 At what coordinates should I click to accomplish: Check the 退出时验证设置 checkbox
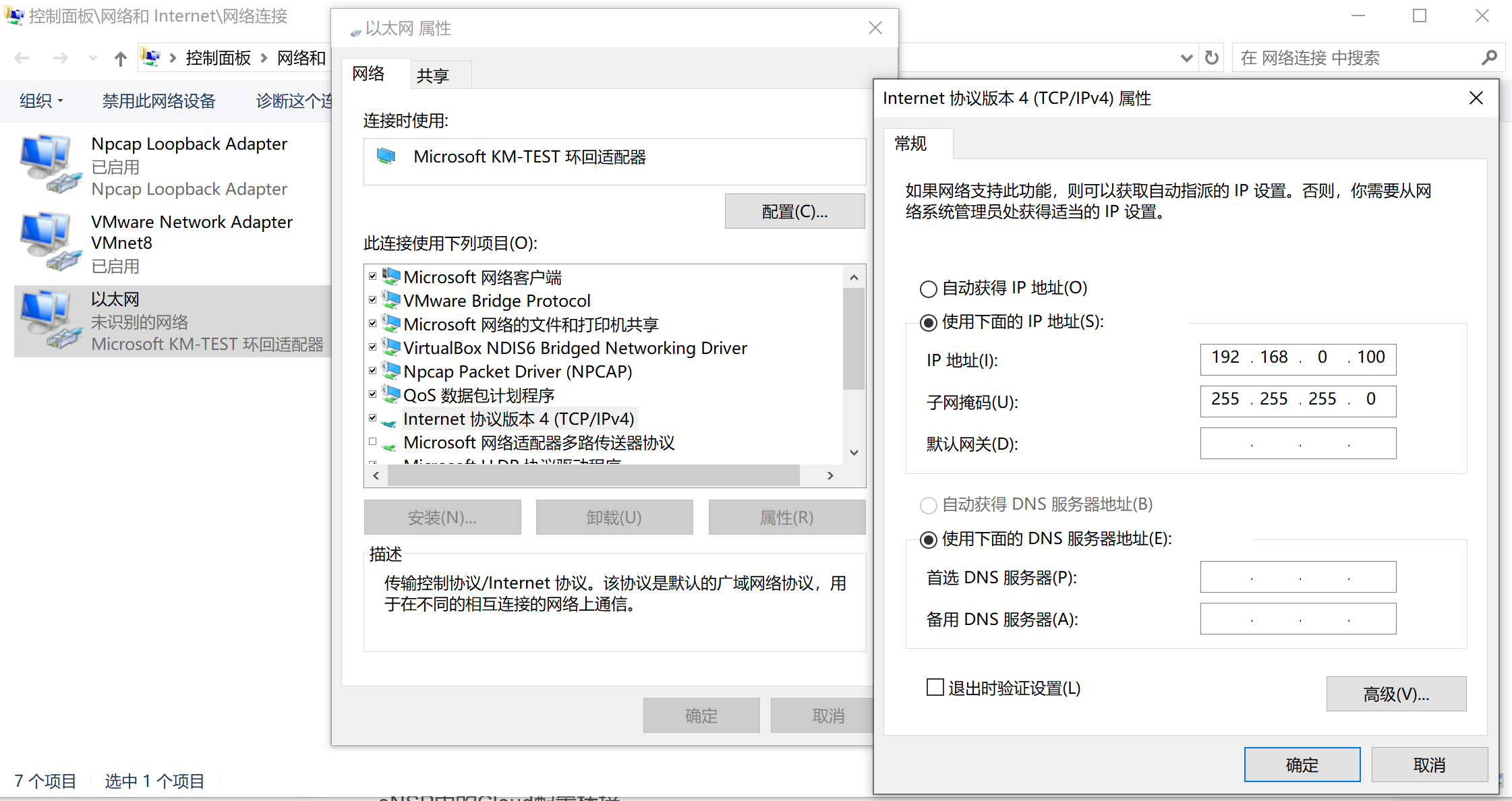pos(935,688)
